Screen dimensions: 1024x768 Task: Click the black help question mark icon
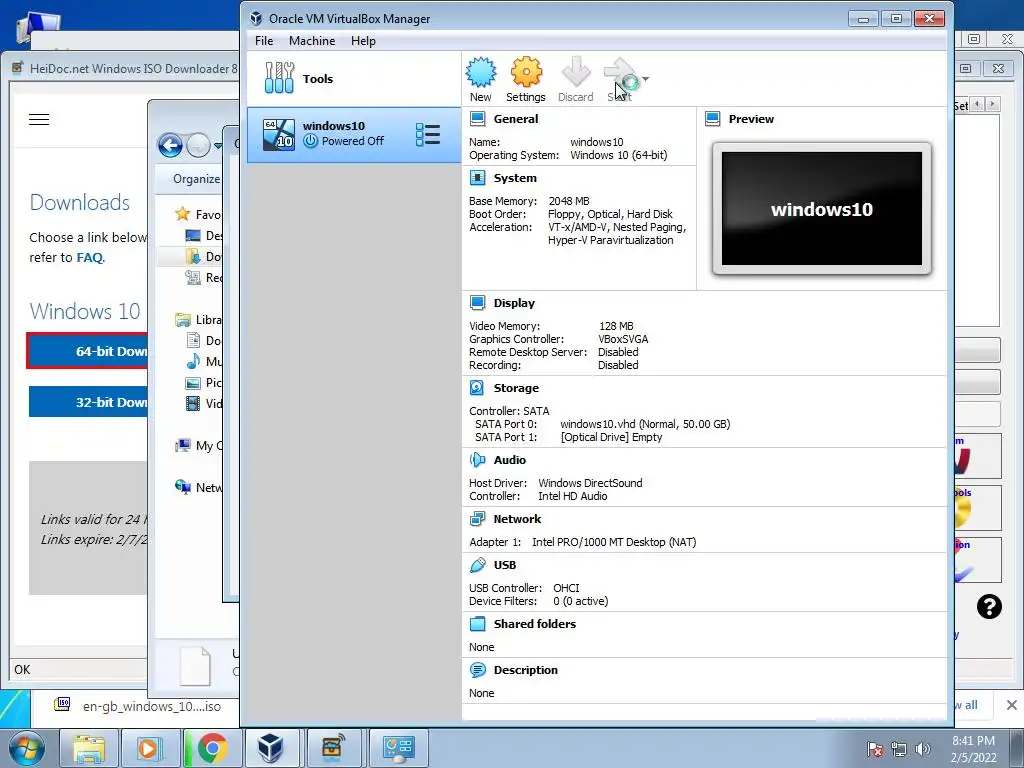coord(989,607)
